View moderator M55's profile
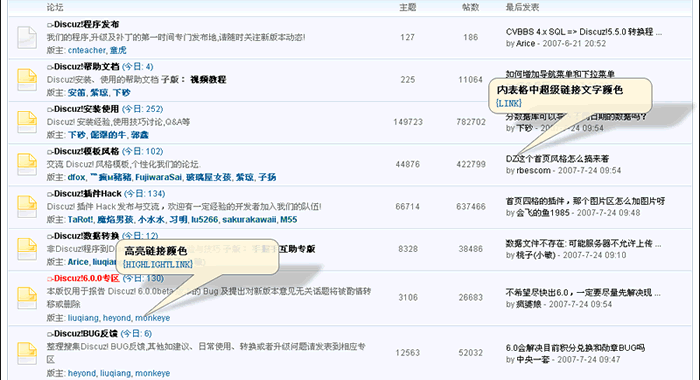Image resolution: width=700 pixels, height=380 pixels. click(288, 220)
